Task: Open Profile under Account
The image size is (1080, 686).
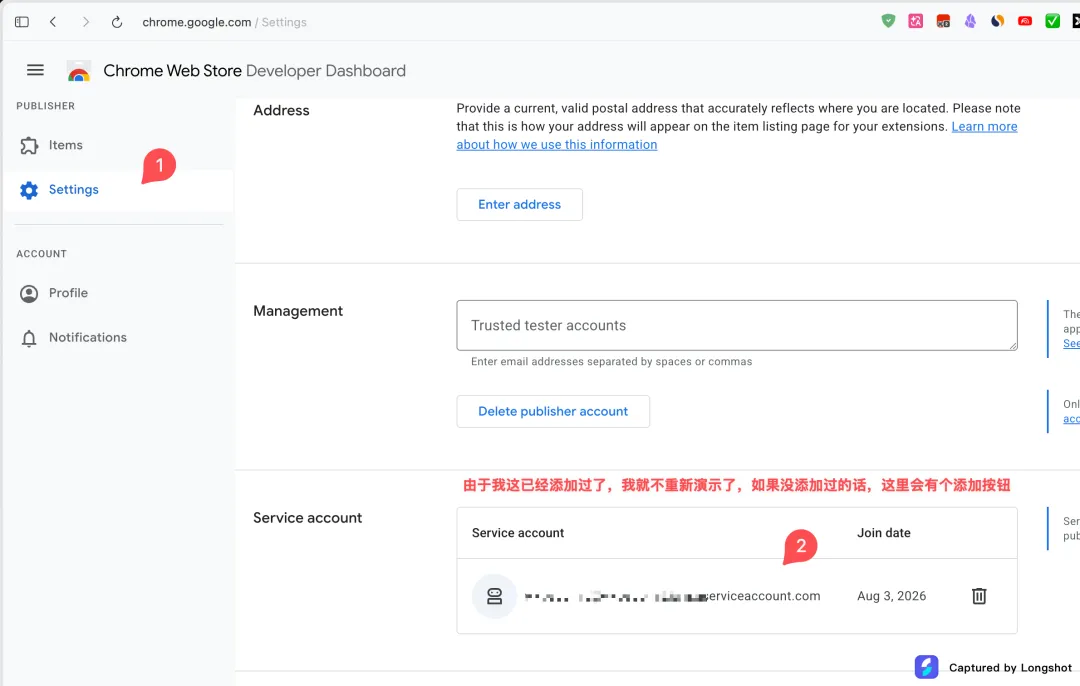Action: click(68, 293)
